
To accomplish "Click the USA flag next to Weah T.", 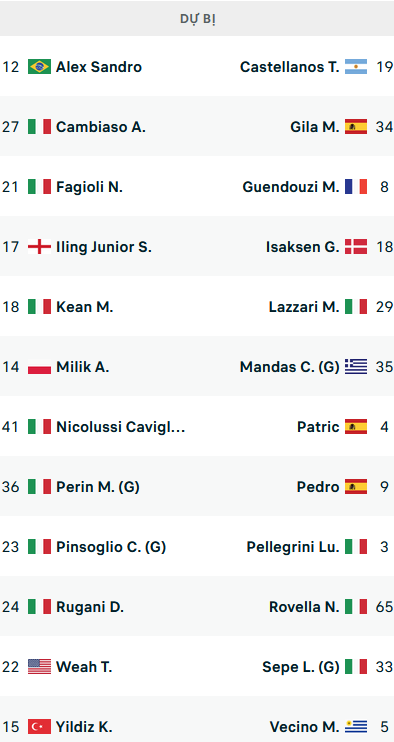I will (39, 667).
